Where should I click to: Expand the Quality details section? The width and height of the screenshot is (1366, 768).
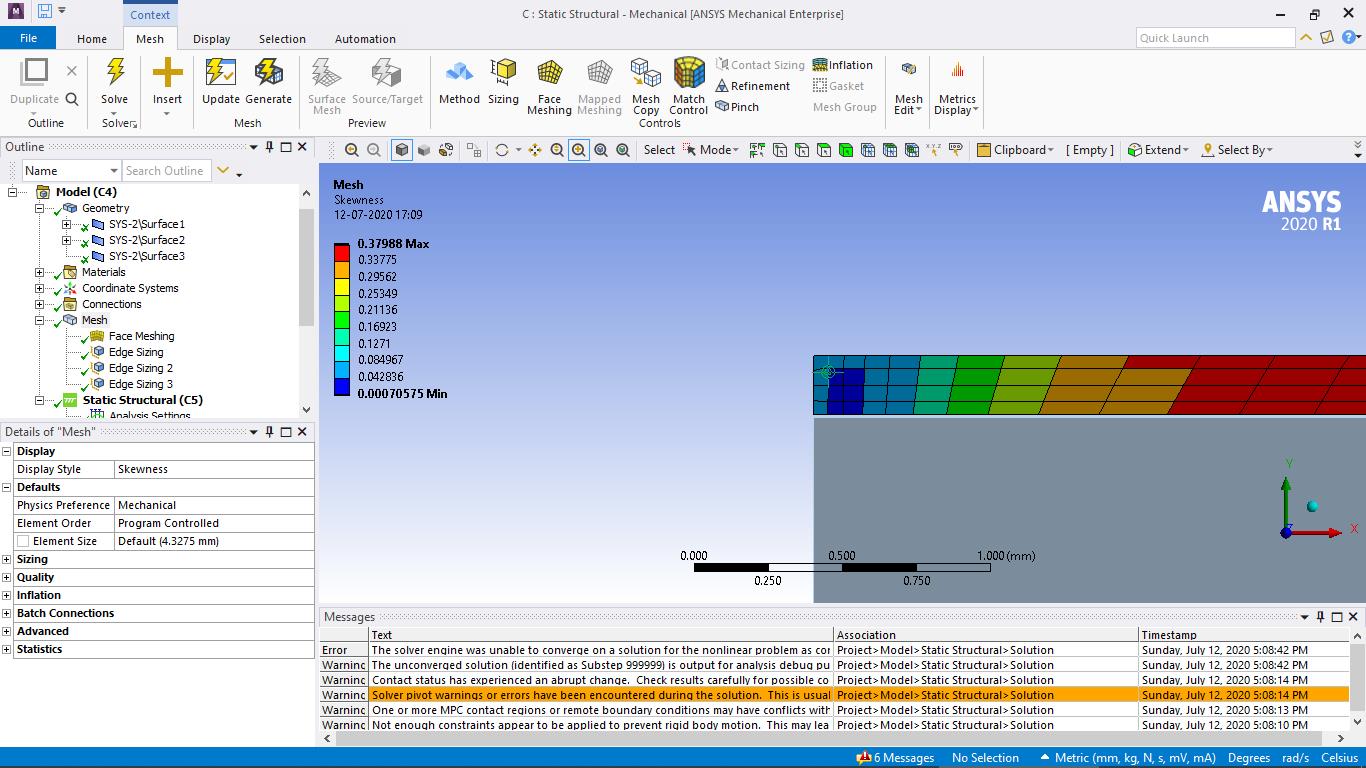(7, 577)
